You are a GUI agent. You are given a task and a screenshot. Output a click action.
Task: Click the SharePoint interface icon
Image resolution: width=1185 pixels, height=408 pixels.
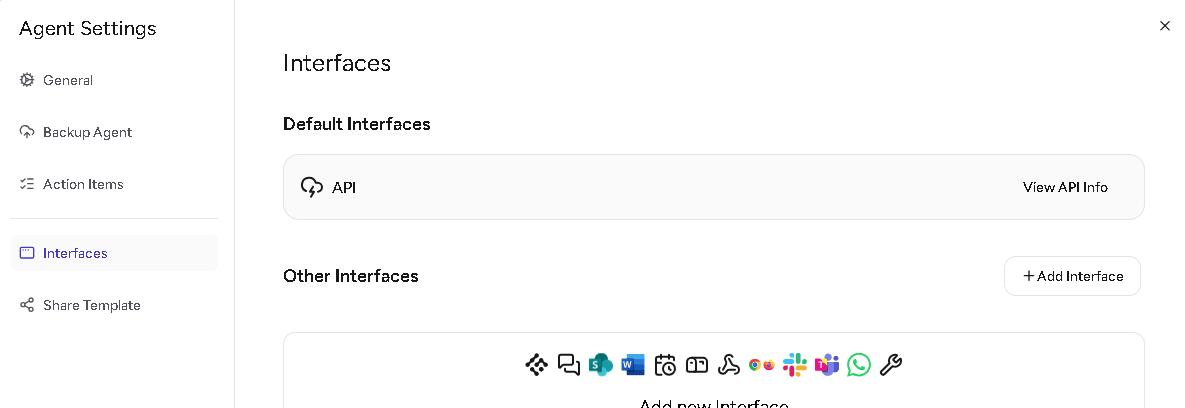click(x=601, y=365)
